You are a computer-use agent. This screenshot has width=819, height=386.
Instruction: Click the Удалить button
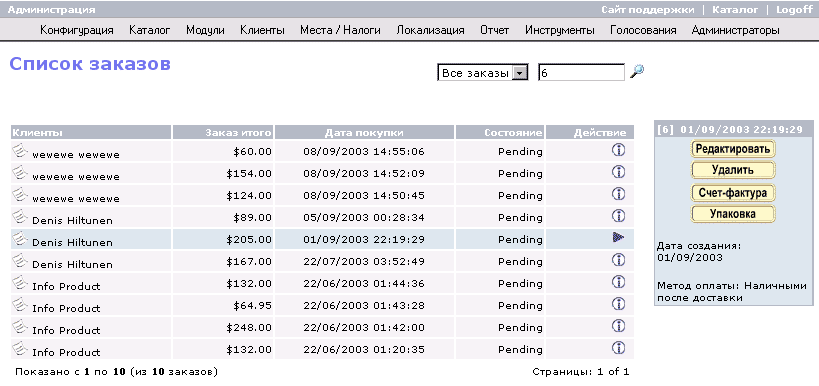pos(733,170)
